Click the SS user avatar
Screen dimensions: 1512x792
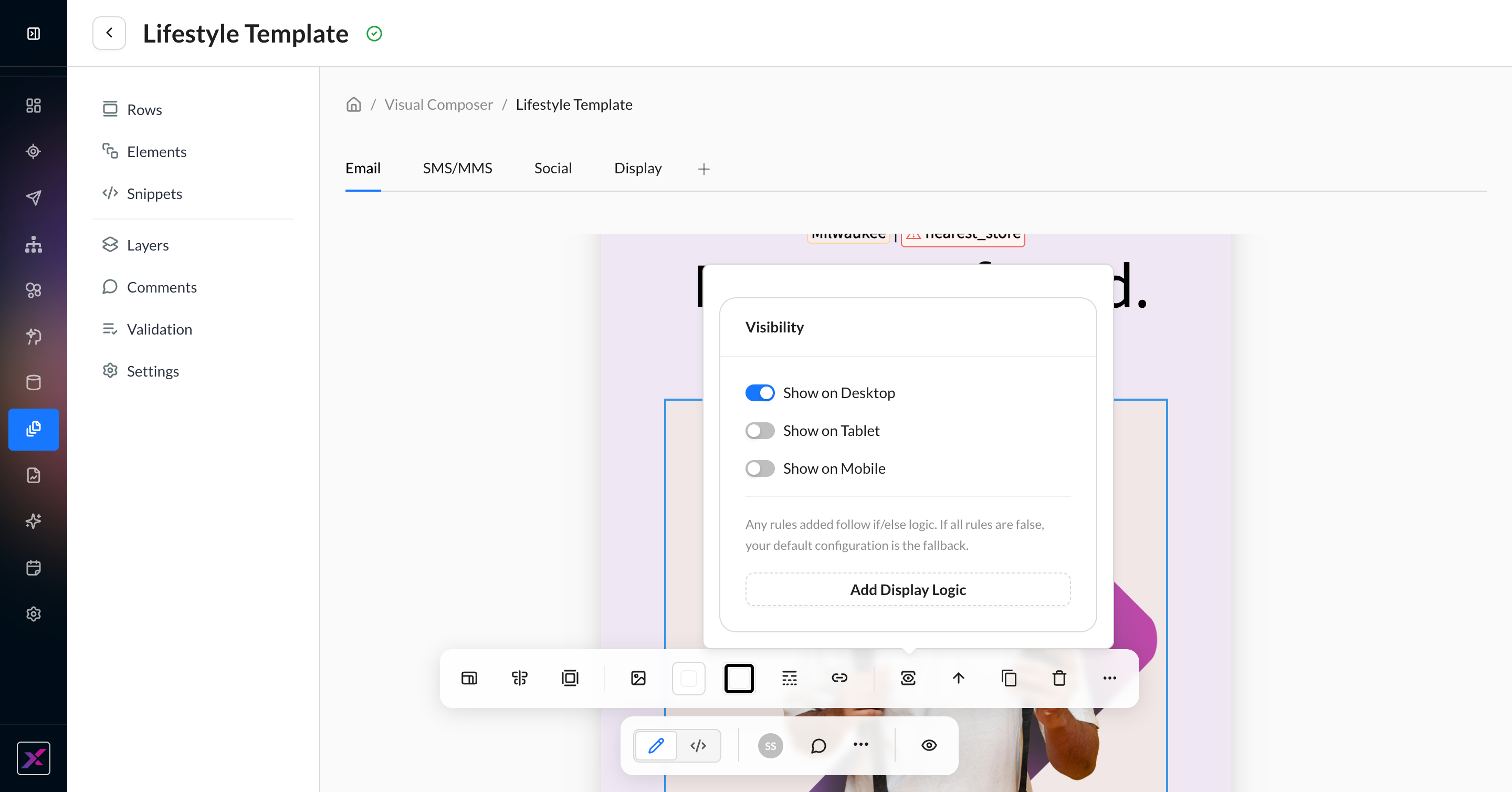(770, 746)
